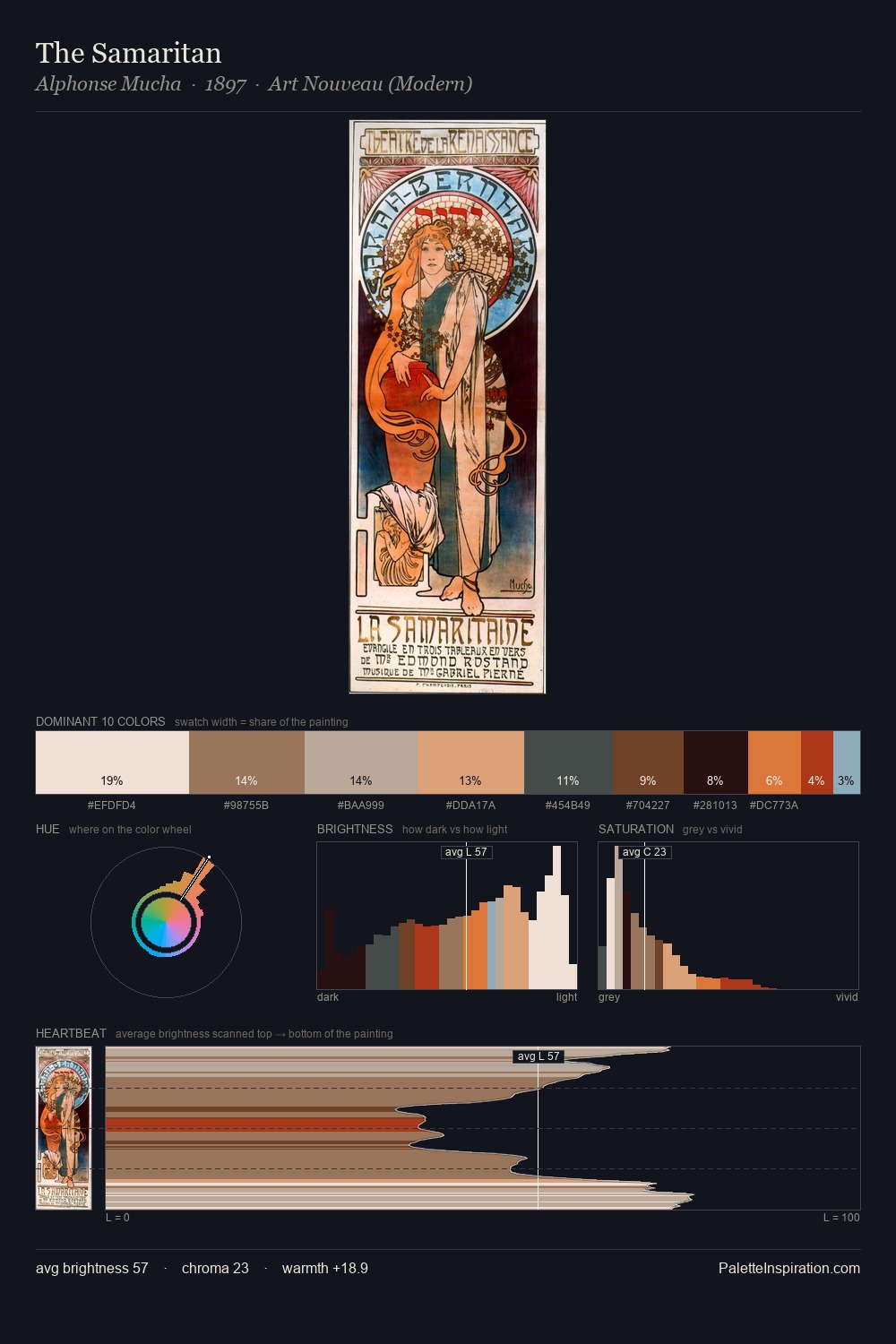The width and height of the screenshot is (896, 1344).
Task: Click the small heartbeat painting thumbnail
Action: 64,1128
